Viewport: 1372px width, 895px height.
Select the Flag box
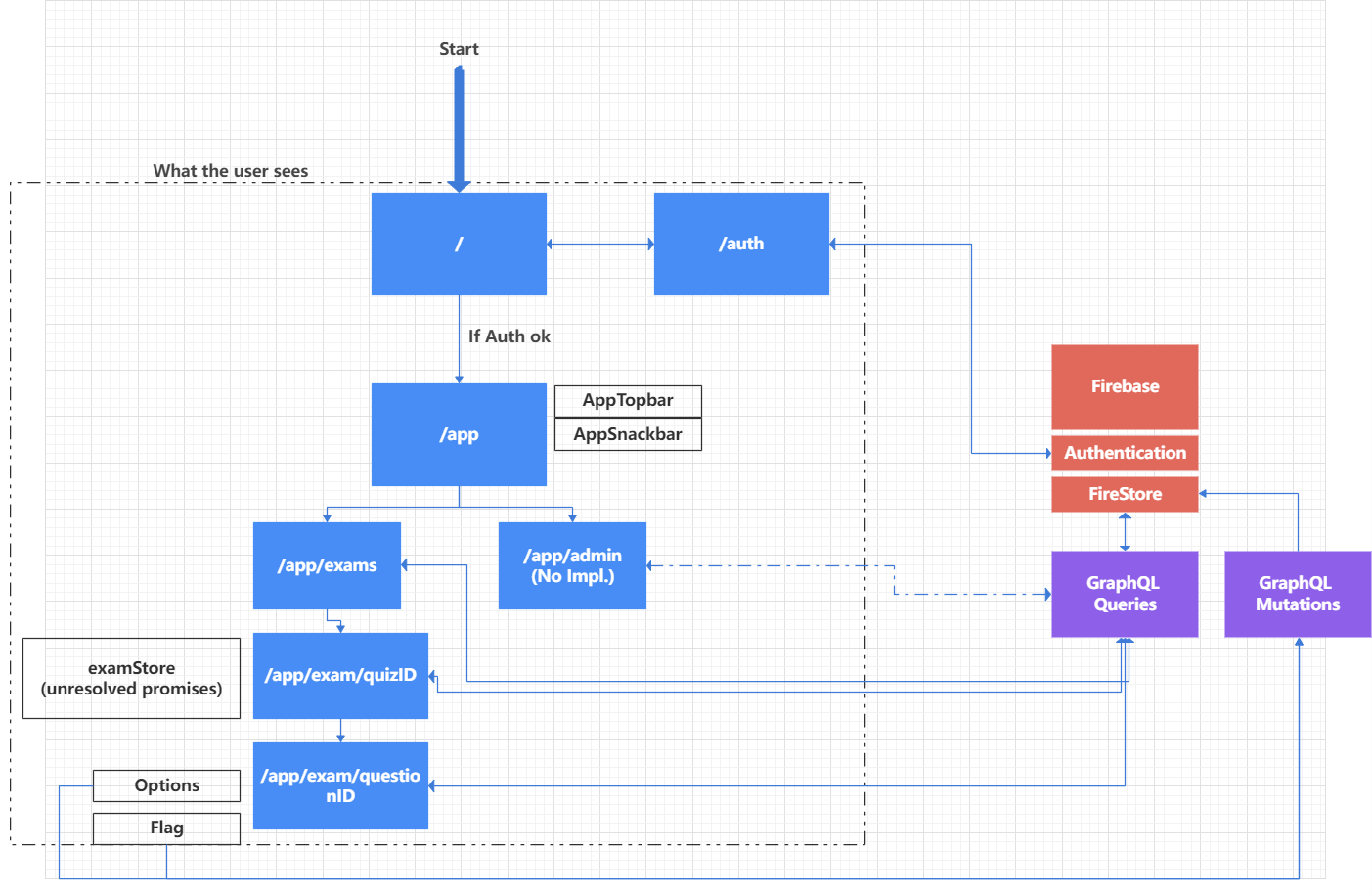(x=166, y=828)
